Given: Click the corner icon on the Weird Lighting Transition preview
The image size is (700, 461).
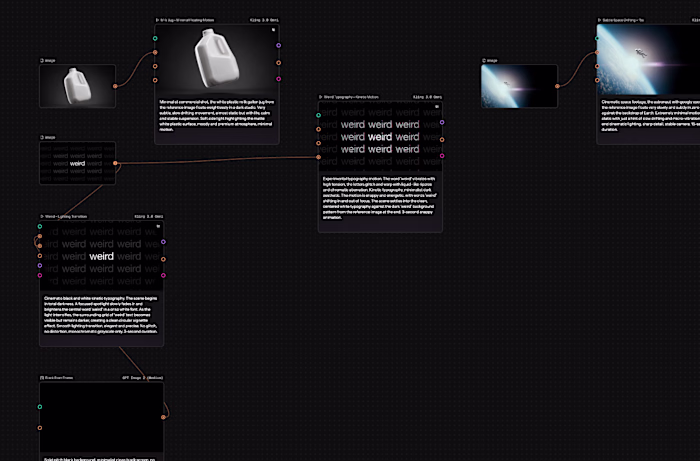Looking at the screenshot, I should point(158,226).
